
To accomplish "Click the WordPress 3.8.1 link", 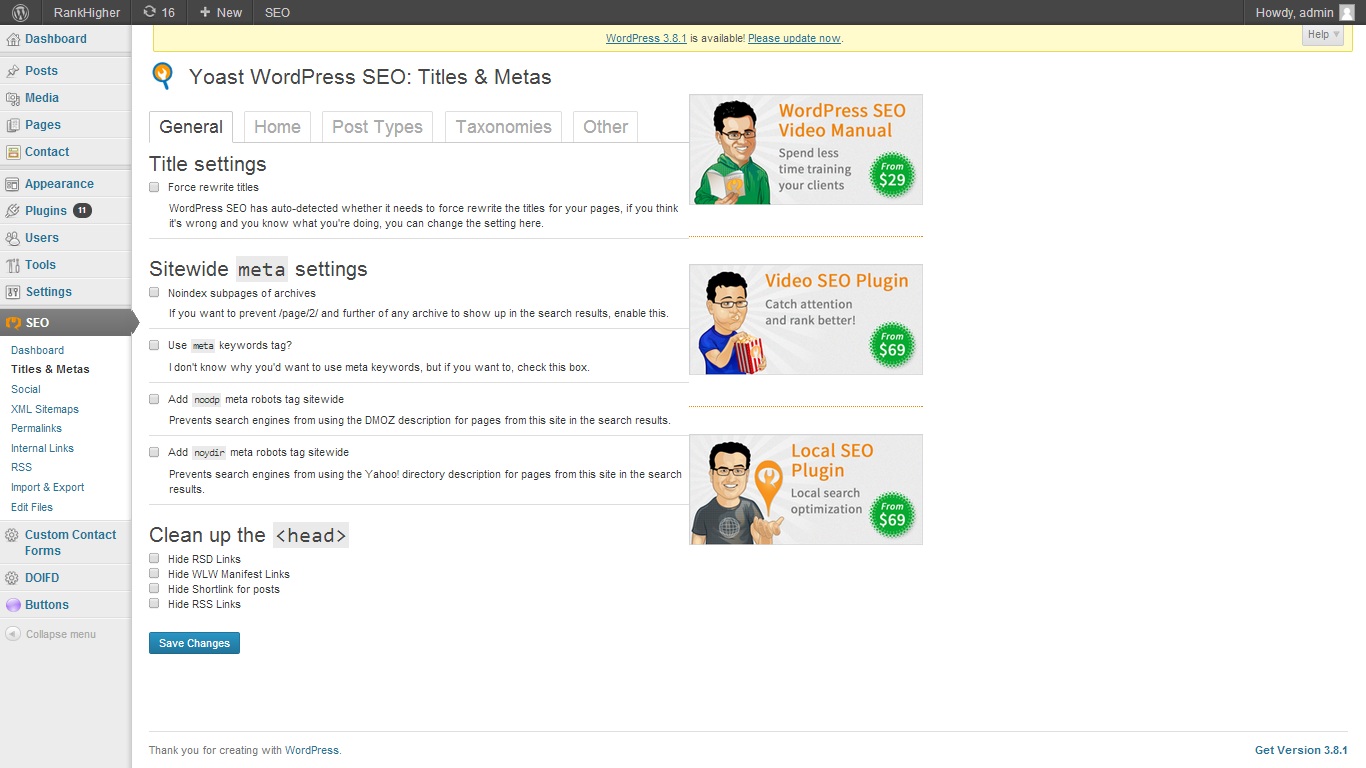I will (x=646, y=38).
